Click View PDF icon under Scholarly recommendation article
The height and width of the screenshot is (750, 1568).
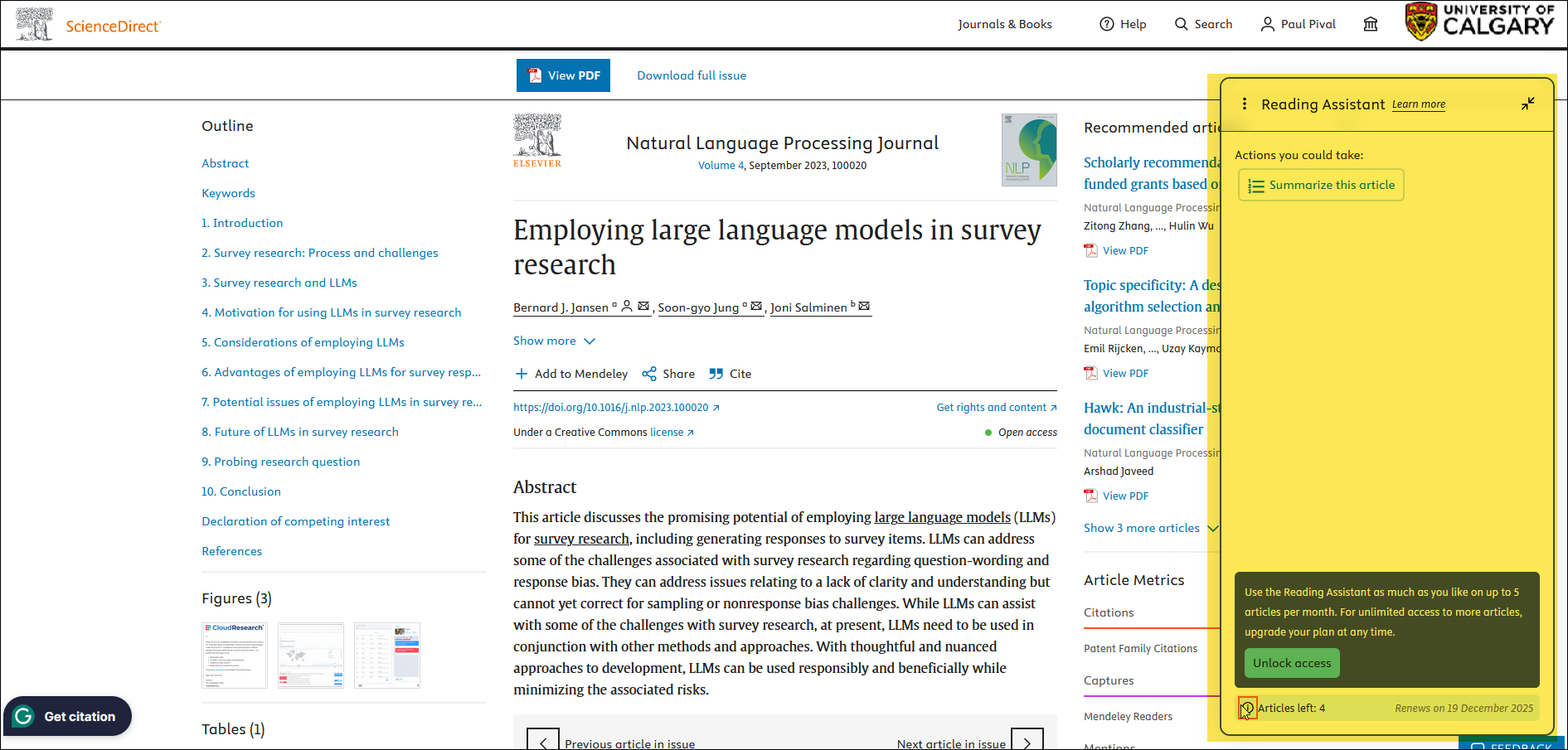click(1090, 249)
